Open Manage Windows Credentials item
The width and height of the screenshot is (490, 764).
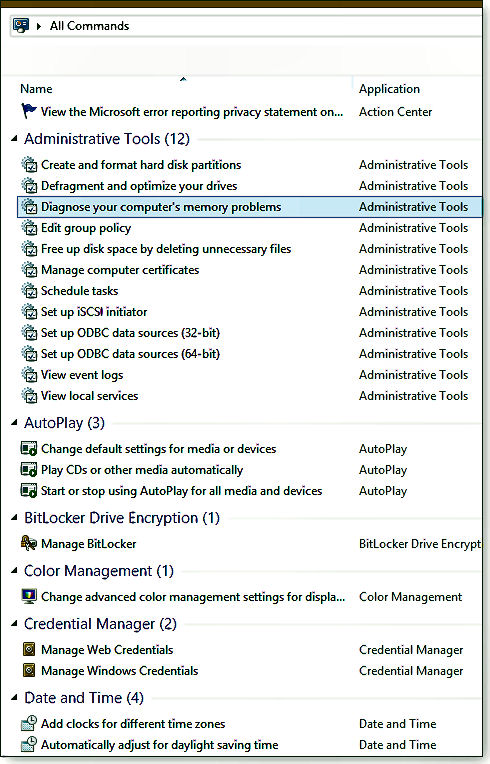tap(119, 670)
